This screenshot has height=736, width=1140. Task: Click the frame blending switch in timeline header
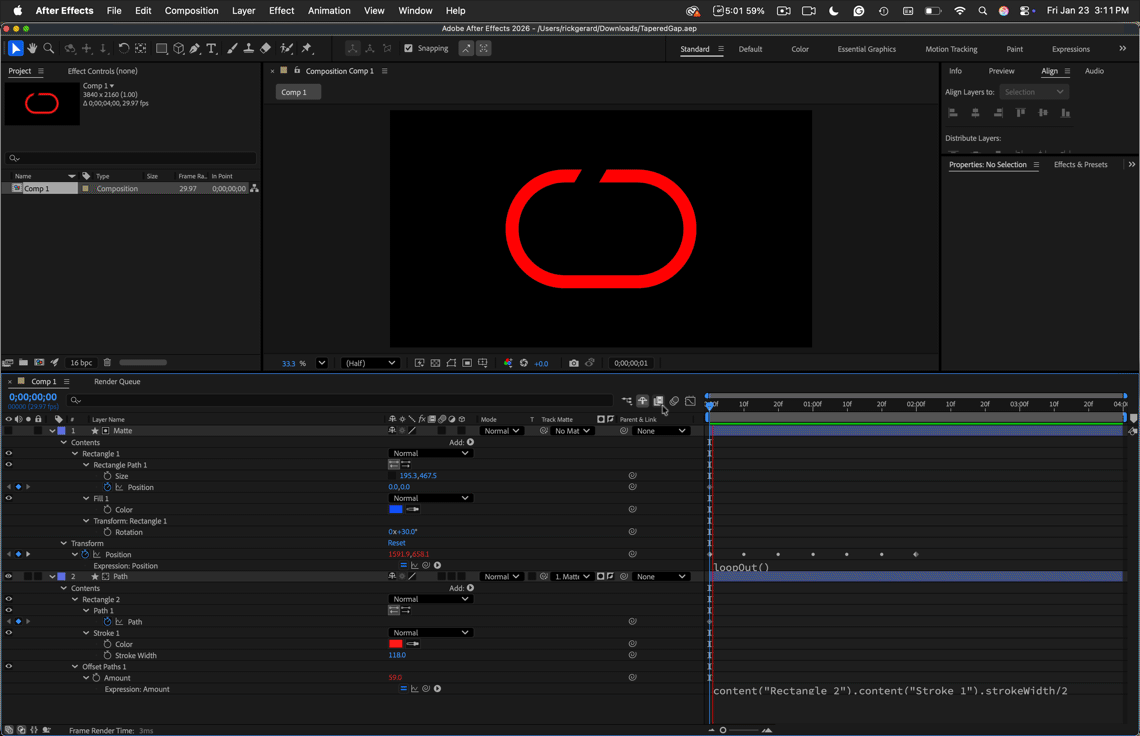(658, 401)
